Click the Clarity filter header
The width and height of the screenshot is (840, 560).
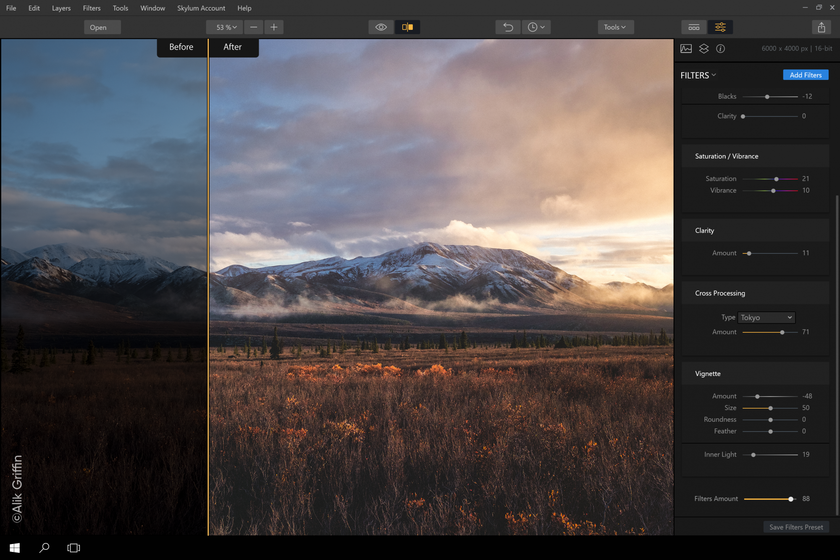(755, 230)
